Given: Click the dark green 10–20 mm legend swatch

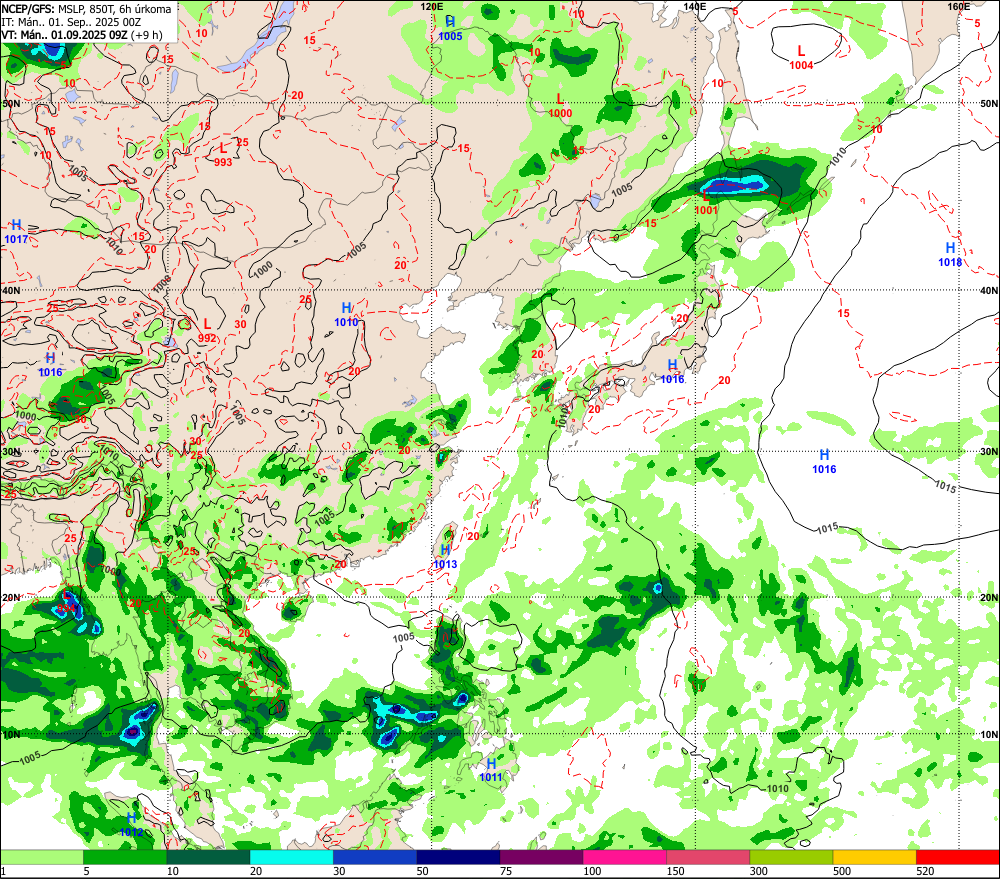Looking at the screenshot, I should [x=208, y=857].
